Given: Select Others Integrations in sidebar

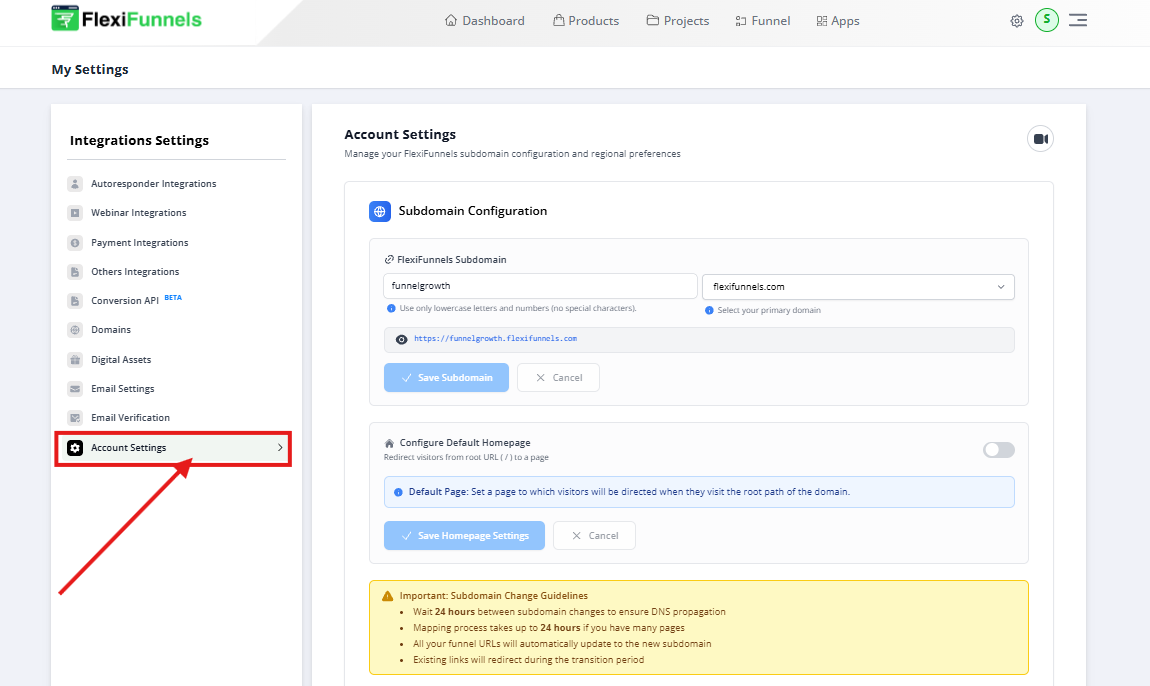Looking at the screenshot, I should click(x=135, y=272).
